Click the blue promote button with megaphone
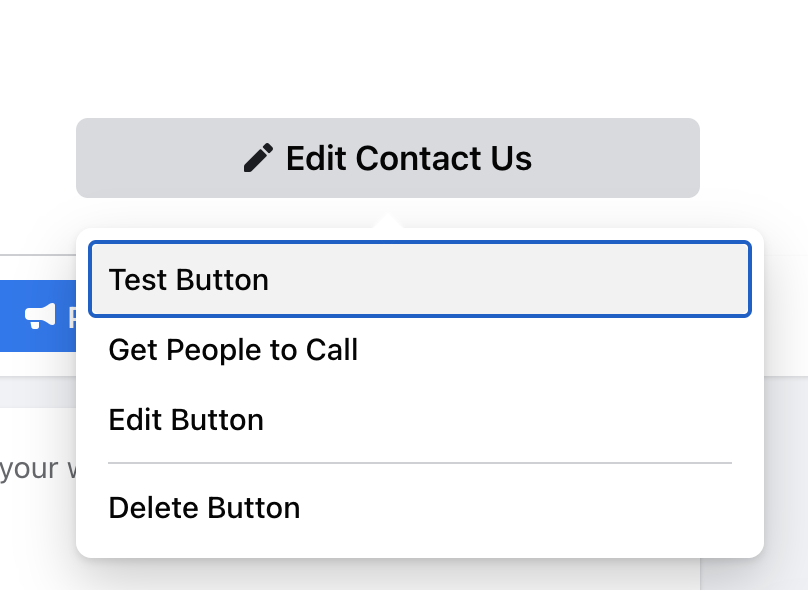The width and height of the screenshot is (808, 590). pyautogui.click(x=38, y=316)
